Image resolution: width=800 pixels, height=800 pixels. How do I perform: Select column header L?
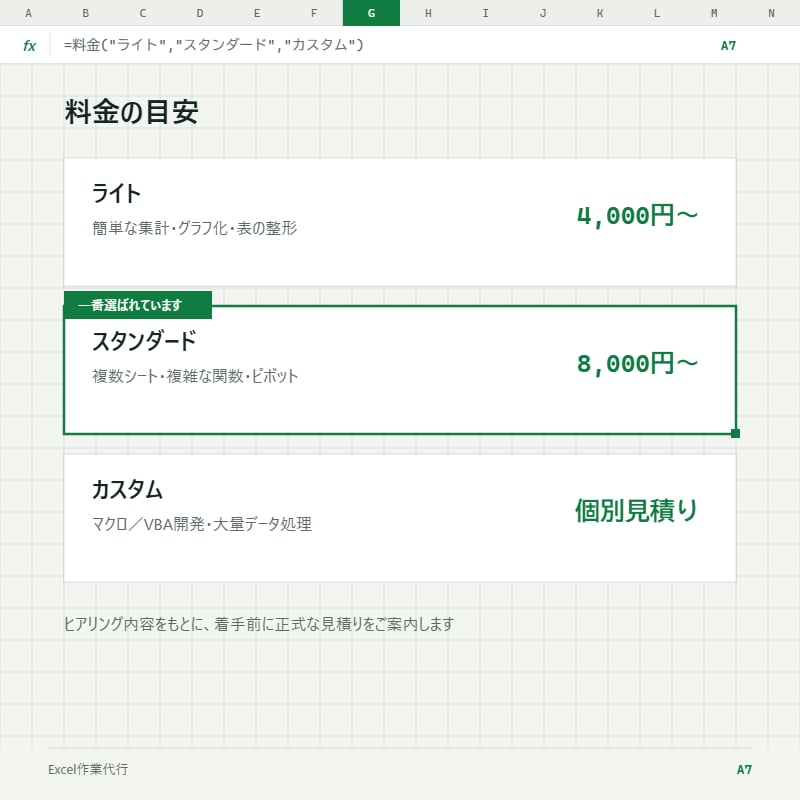(x=657, y=13)
